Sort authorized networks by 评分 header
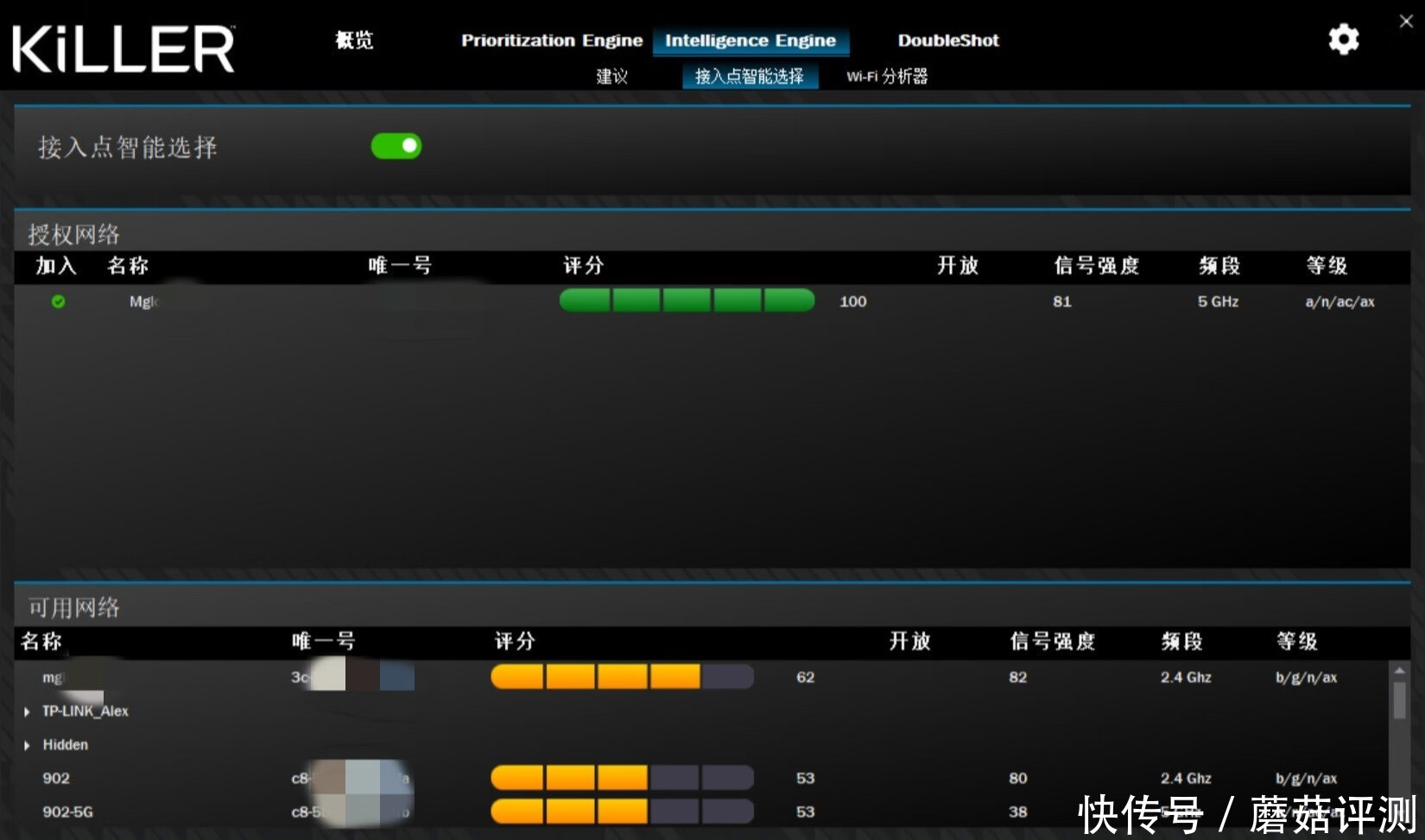Screen dimensions: 1425x840 click(583, 266)
